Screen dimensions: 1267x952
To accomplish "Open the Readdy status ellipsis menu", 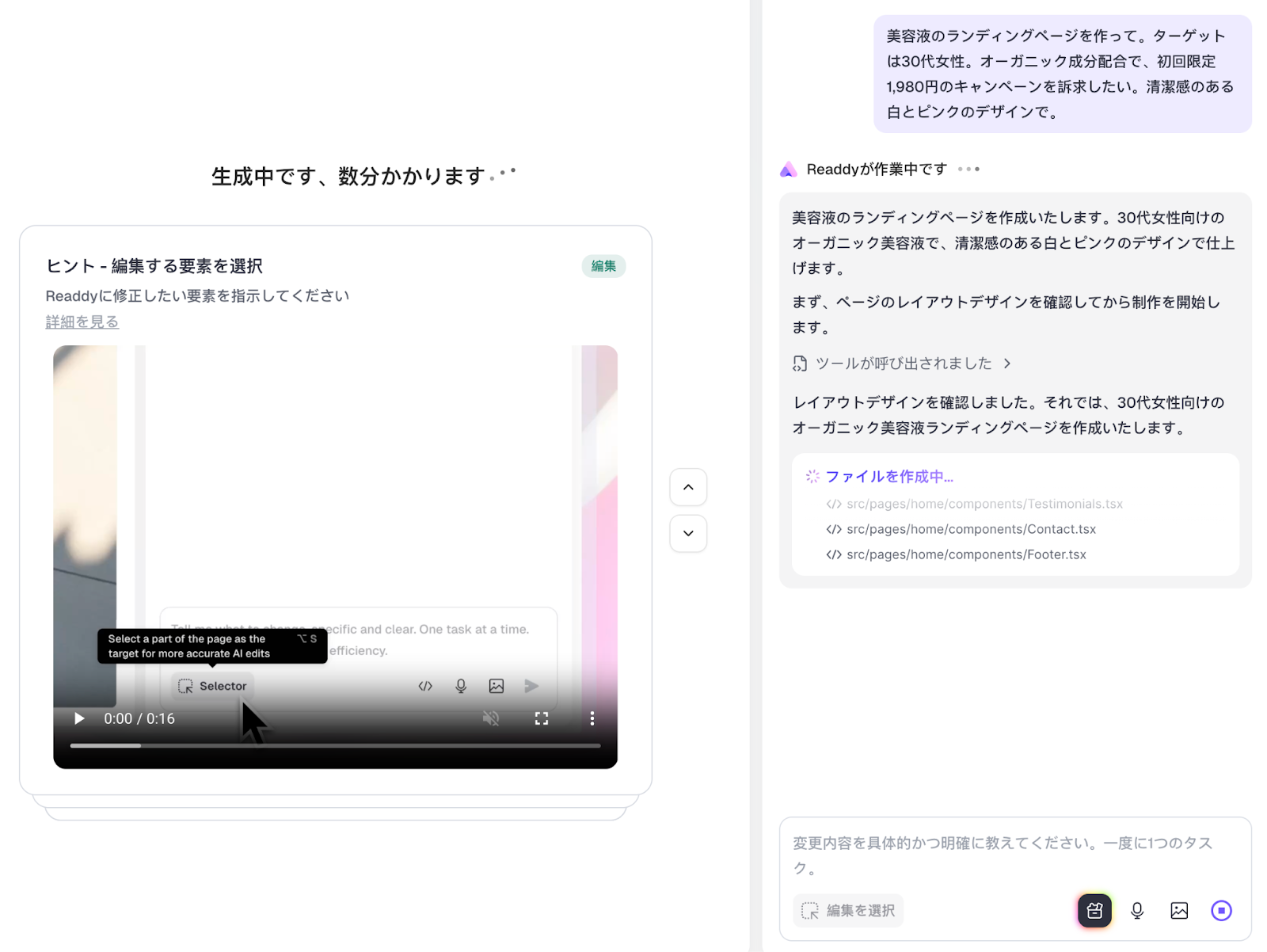I will pos(968,169).
